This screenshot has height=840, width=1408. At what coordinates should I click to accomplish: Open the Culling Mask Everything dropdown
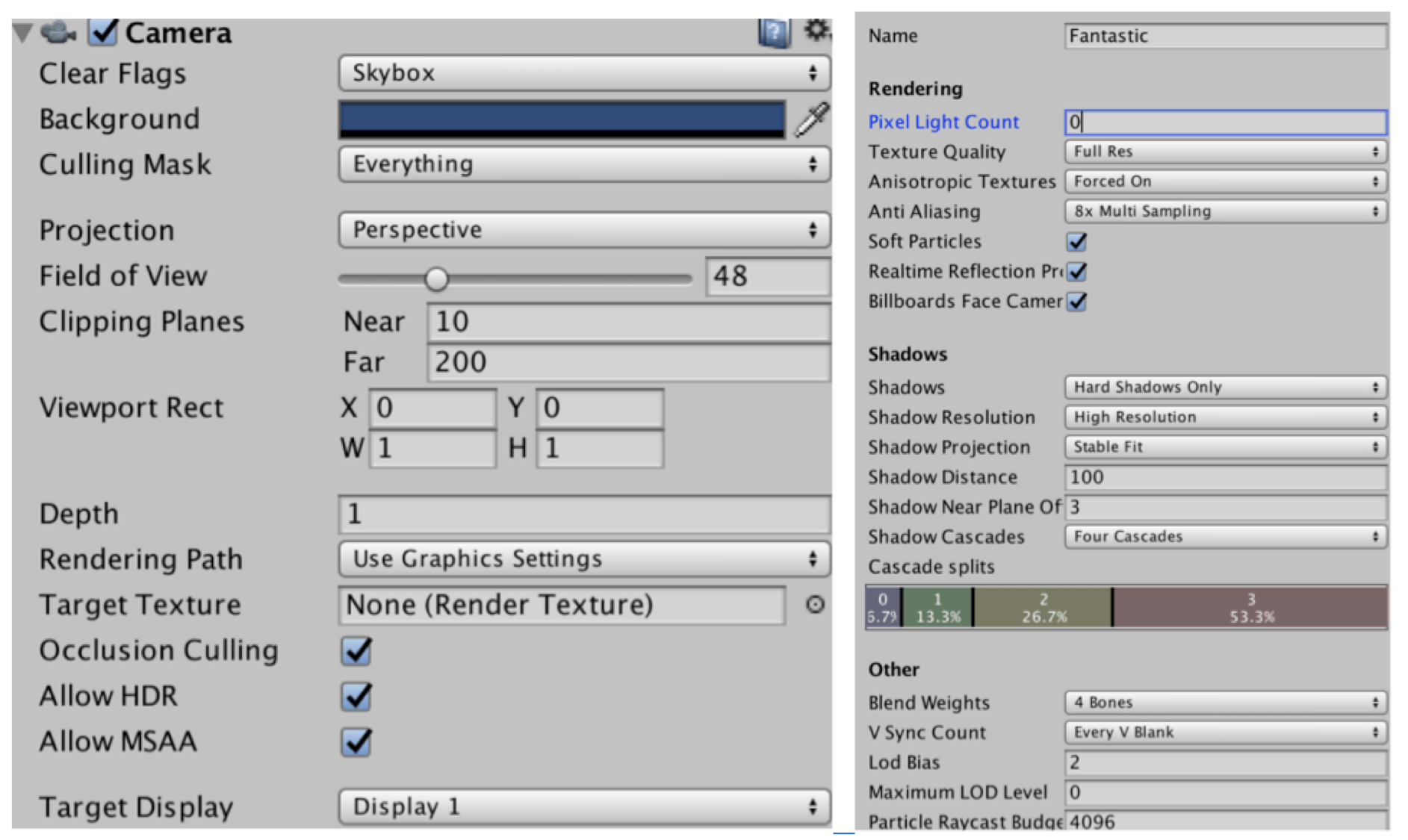coord(584,164)
